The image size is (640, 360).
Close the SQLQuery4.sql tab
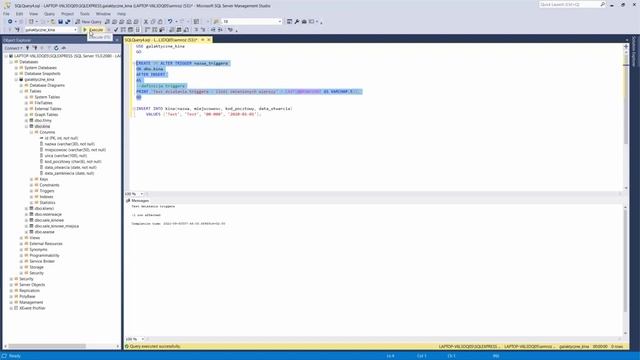click(209, 40)
